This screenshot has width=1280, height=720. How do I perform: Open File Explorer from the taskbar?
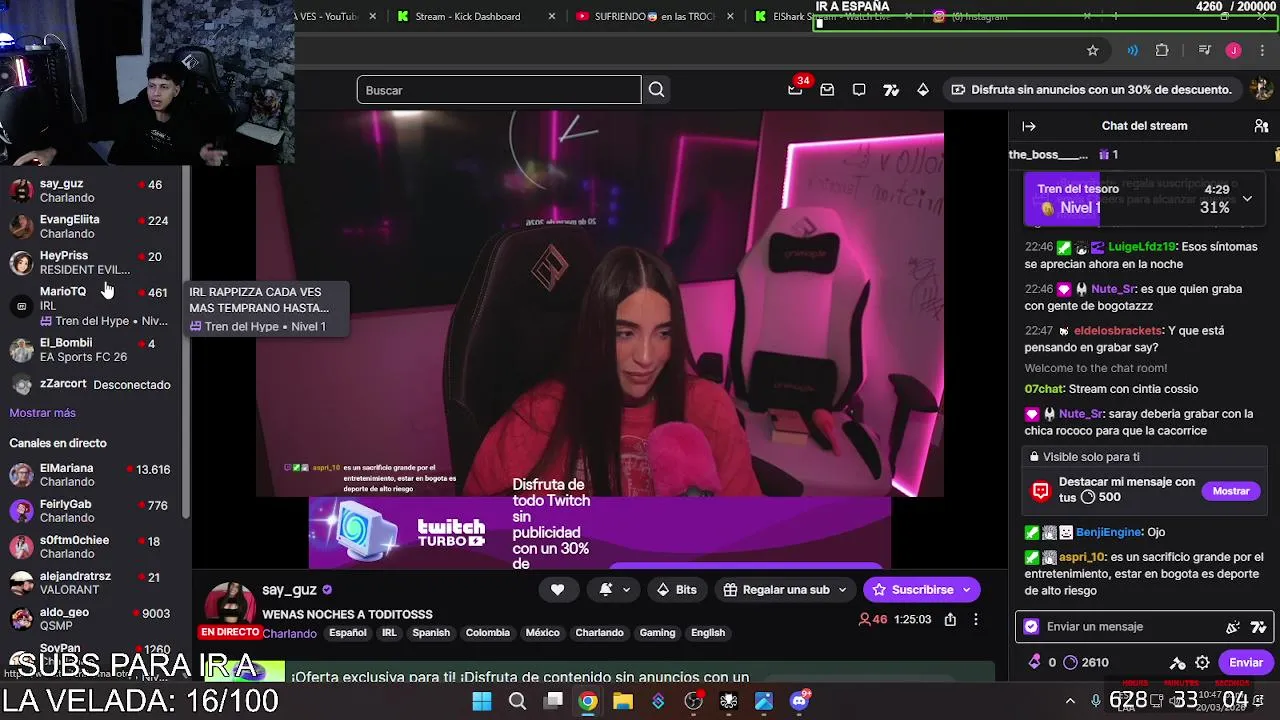point(623,701)
